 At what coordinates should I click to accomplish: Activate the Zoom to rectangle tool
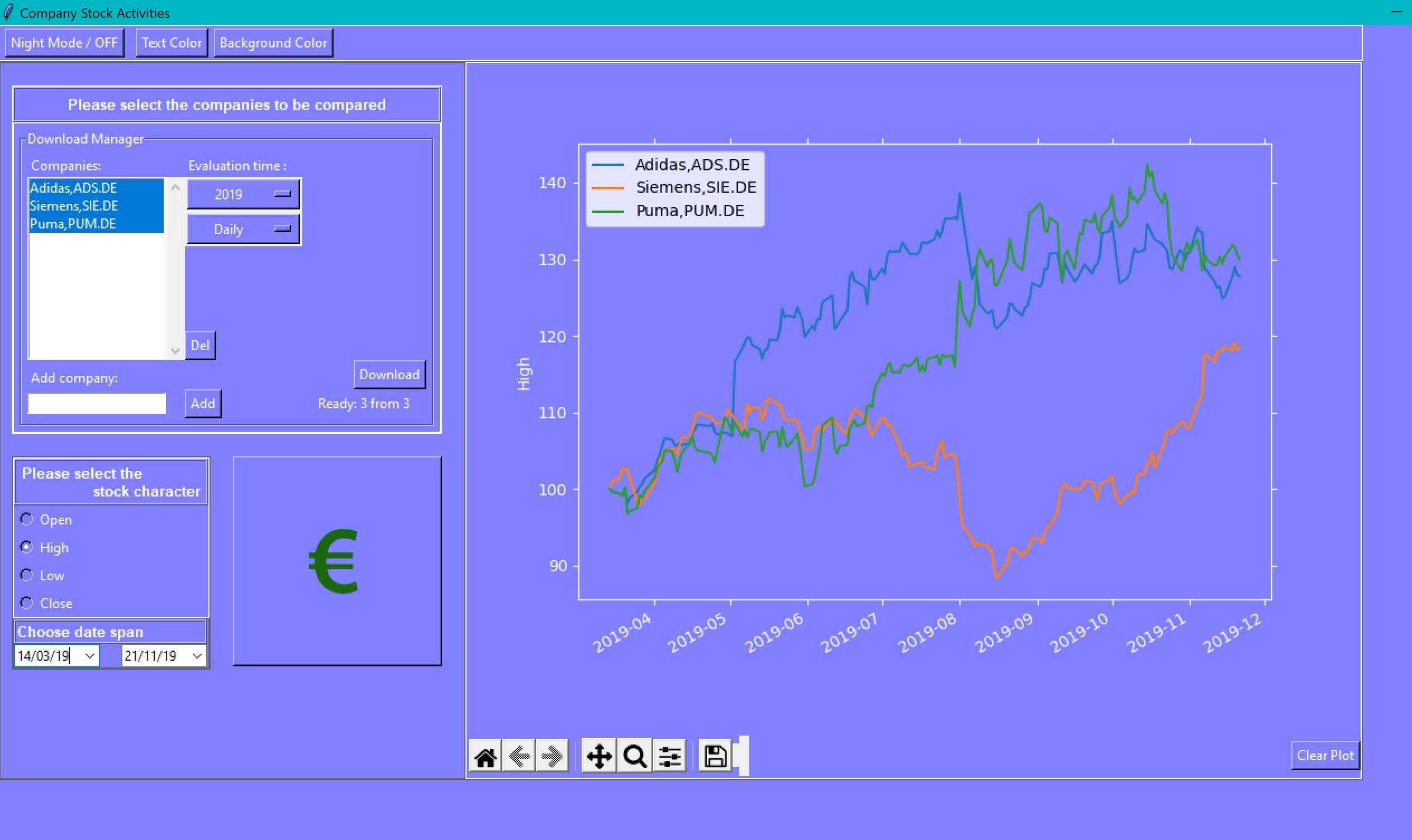pyautogui.click(x=635, y=756)
